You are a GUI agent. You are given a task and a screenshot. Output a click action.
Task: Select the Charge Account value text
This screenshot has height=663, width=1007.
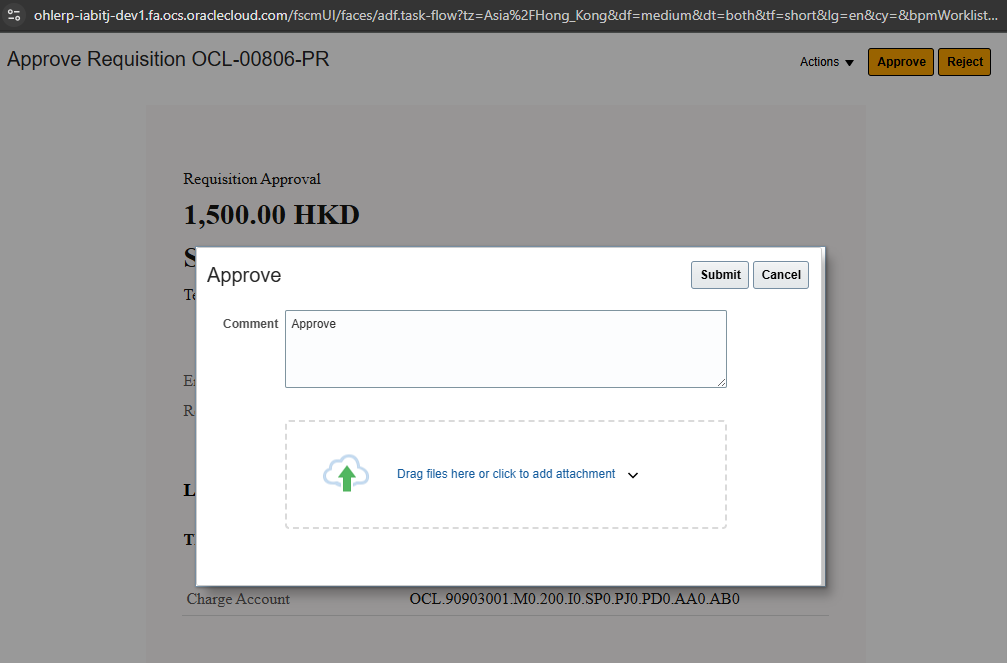coord(575,599)
